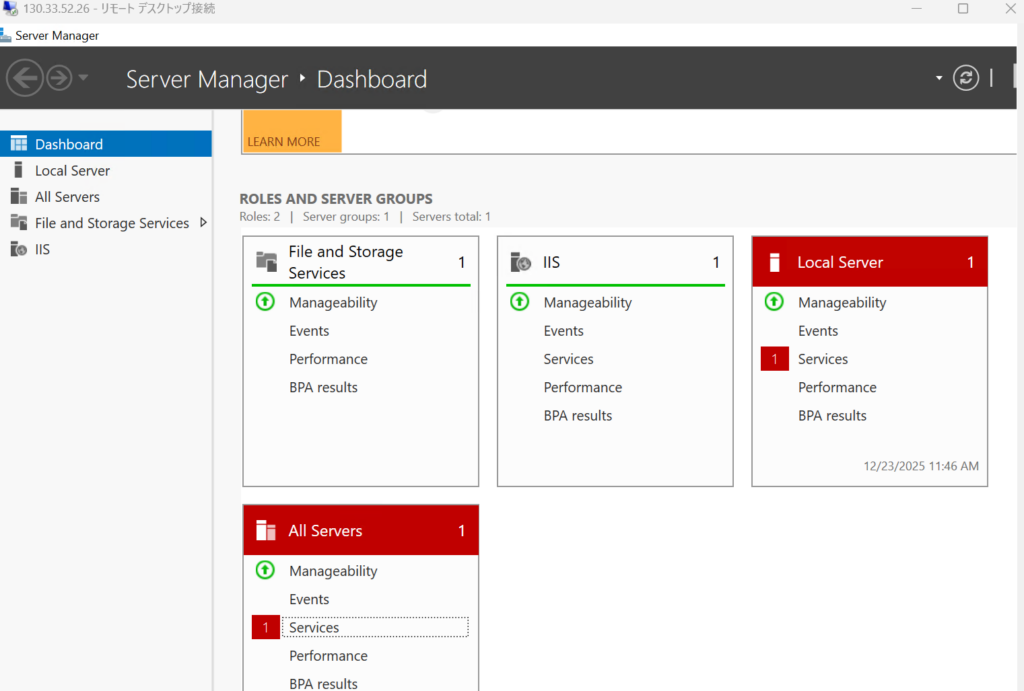Click the red Services alert badge in Local Server
Viewport: 1024px width, 691px height.
pos(774,359)
